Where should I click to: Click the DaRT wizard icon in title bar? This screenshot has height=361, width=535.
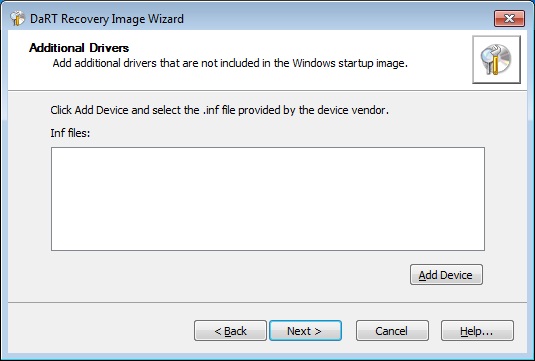pos(17,18)
